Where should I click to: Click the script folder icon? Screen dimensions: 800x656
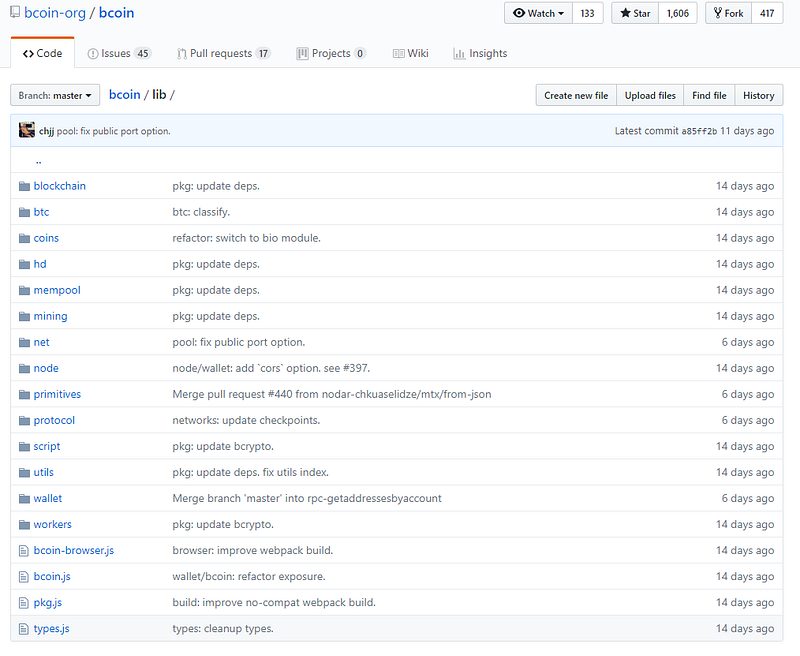[25, 446]
